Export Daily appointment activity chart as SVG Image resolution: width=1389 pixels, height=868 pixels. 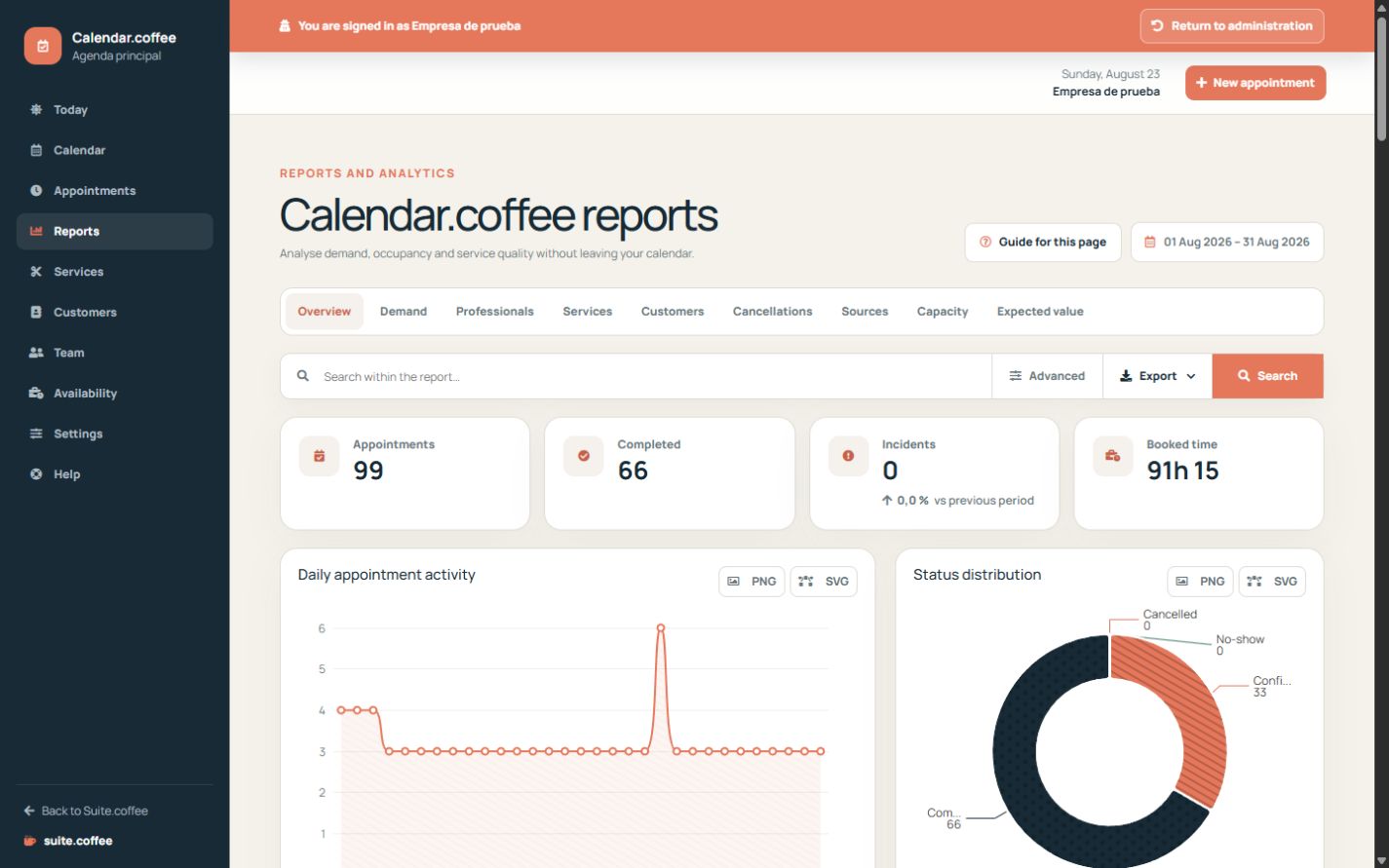click(824, 582)
